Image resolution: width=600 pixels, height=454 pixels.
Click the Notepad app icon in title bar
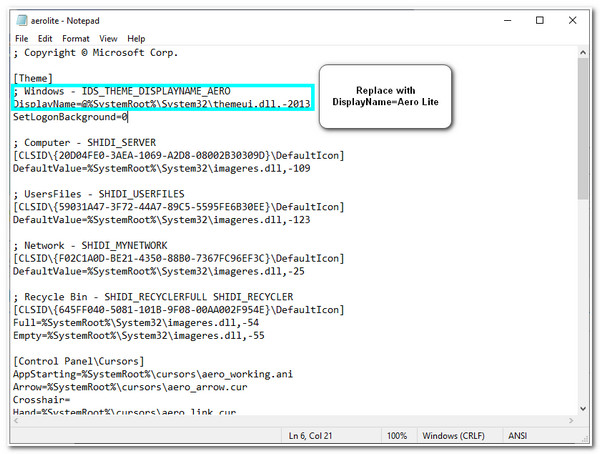[x=22, y=21]
